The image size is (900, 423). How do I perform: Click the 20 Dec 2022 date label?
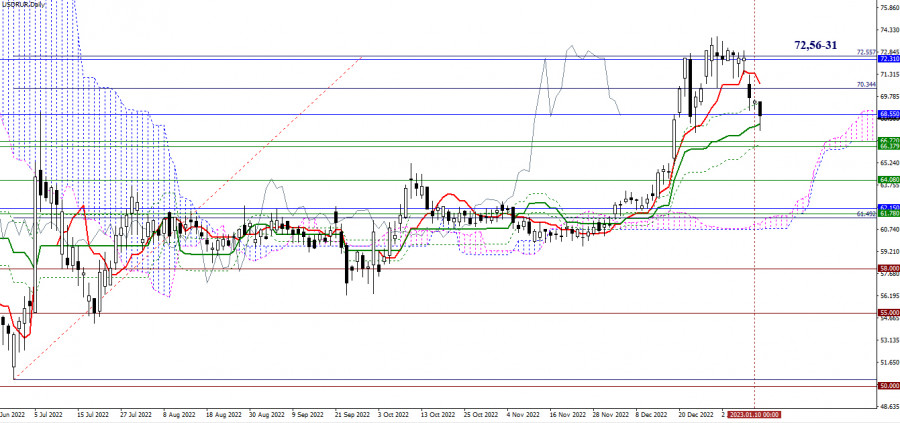coord(698,412)
